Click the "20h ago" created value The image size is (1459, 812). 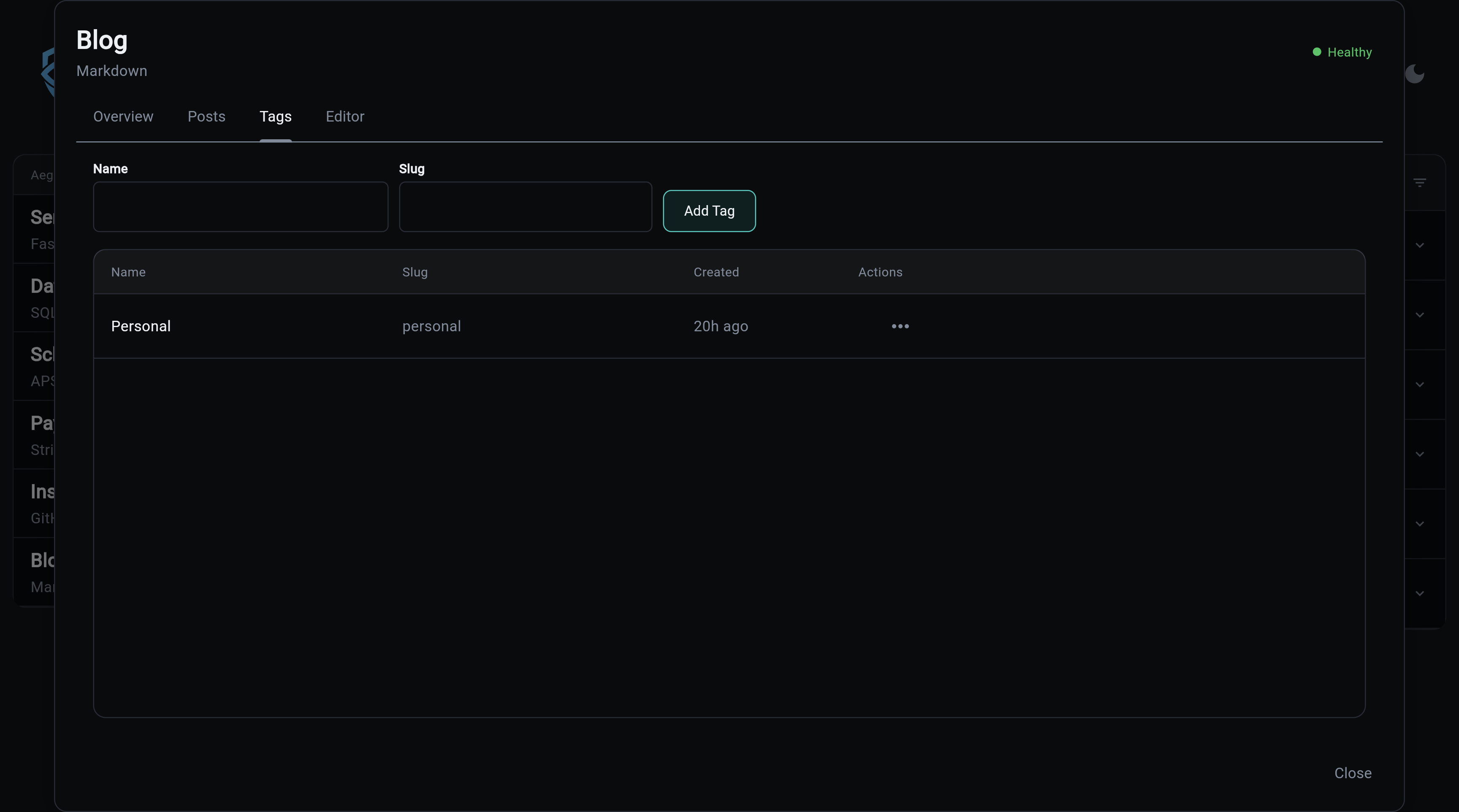[x=721, y=327]
